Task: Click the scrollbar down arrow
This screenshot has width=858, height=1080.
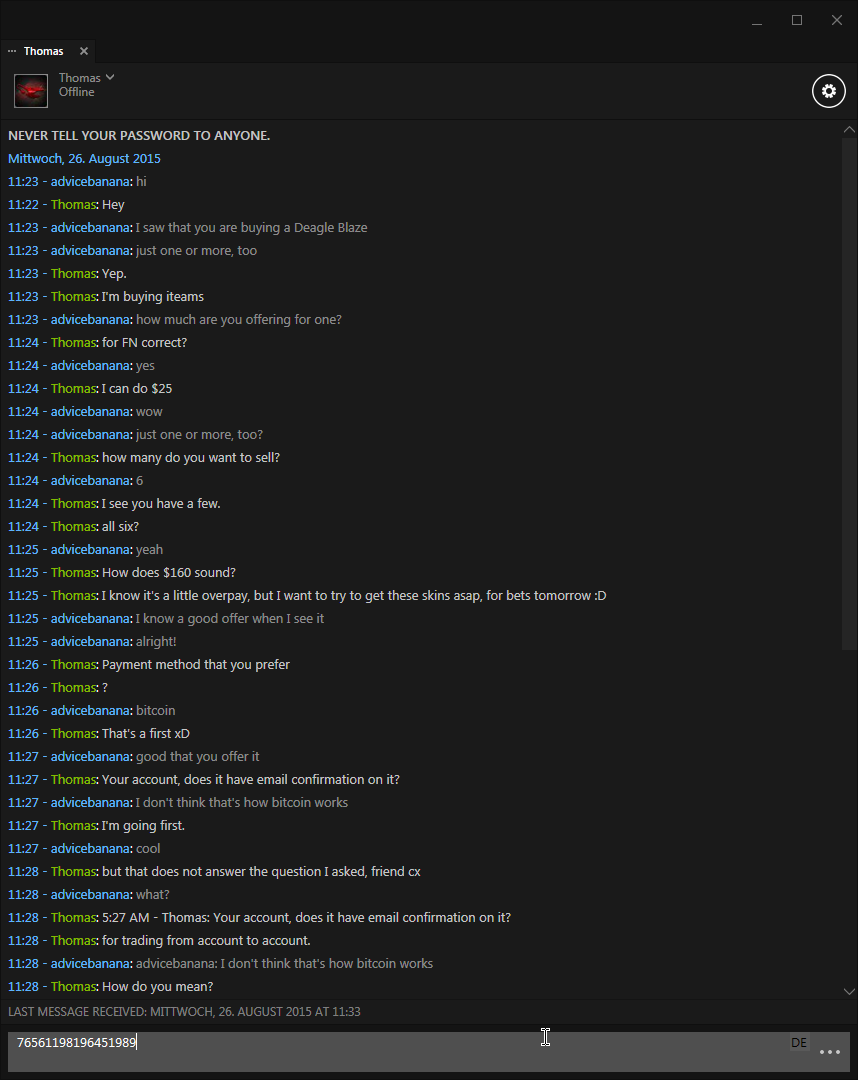Action: tap(849, 991)
